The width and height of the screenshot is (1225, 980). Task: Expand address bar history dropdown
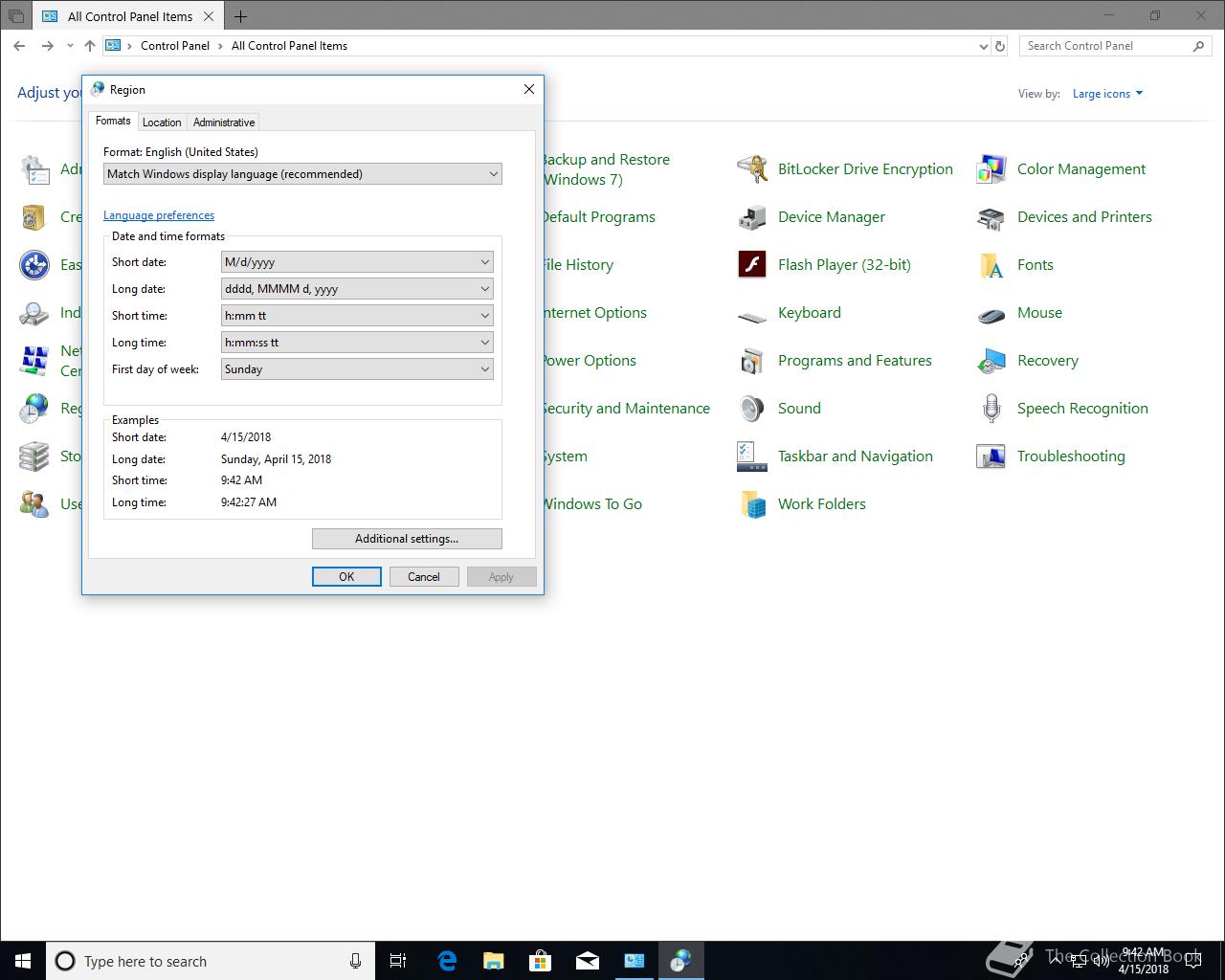pyautogui.click(x=984, y=46)
